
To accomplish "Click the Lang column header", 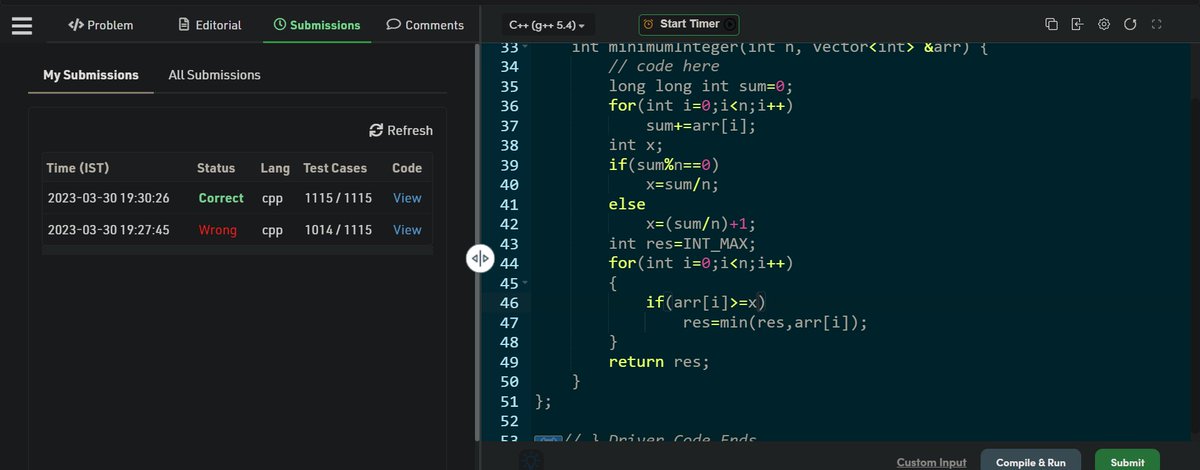I will 275,168.
